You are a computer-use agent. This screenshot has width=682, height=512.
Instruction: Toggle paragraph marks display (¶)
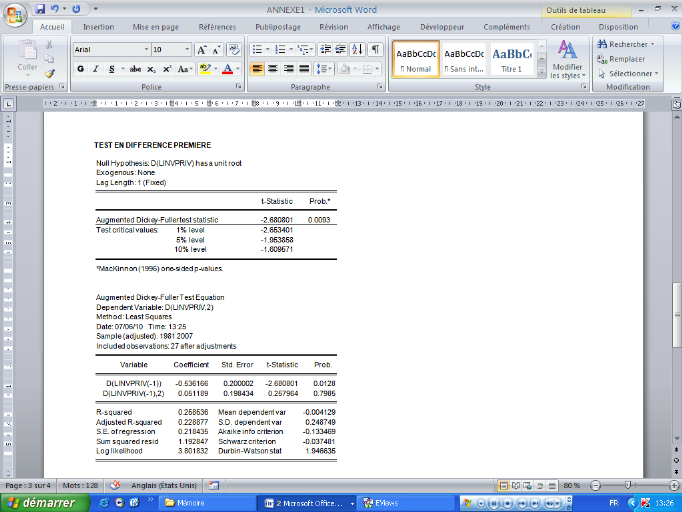click(x=375, y=49)
